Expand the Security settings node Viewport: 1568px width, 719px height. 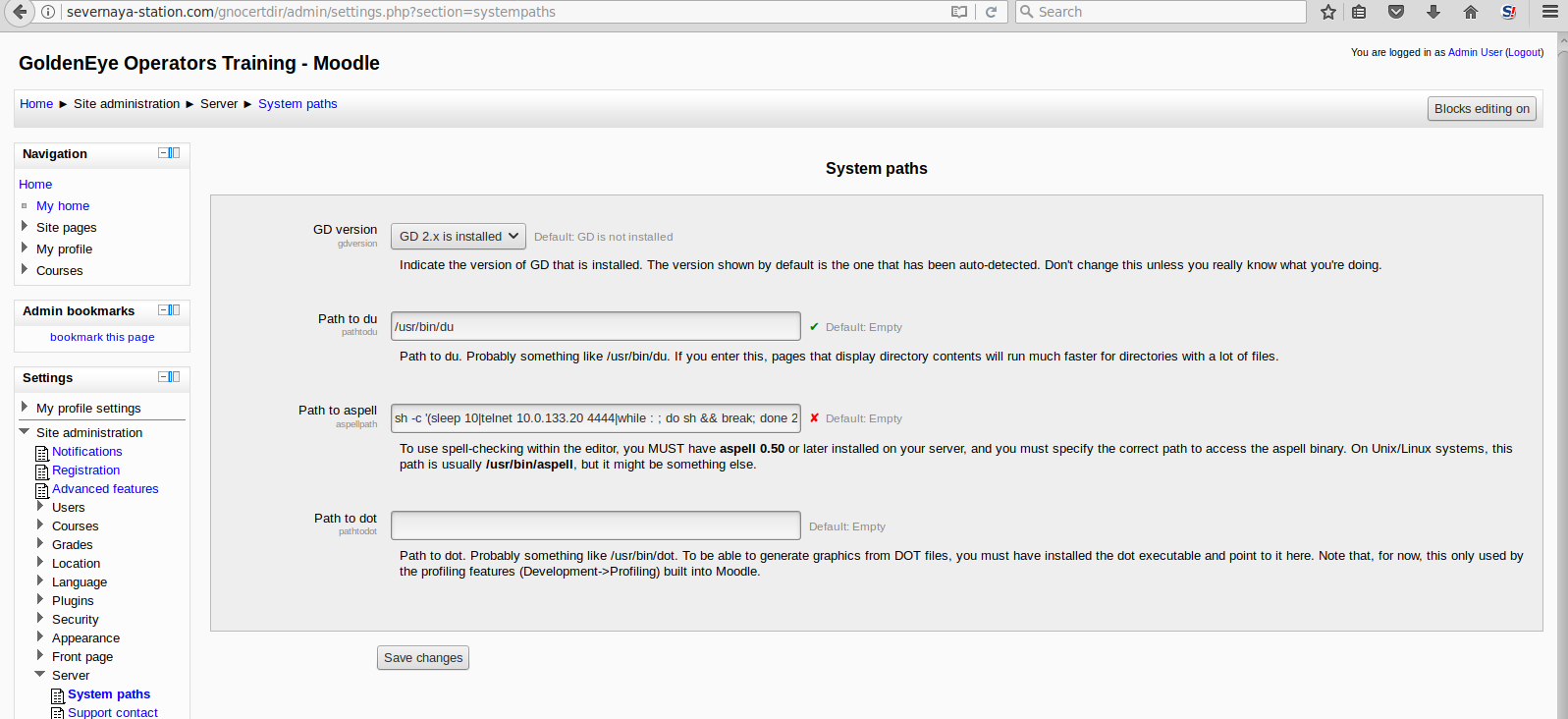(x=40, y=619)
